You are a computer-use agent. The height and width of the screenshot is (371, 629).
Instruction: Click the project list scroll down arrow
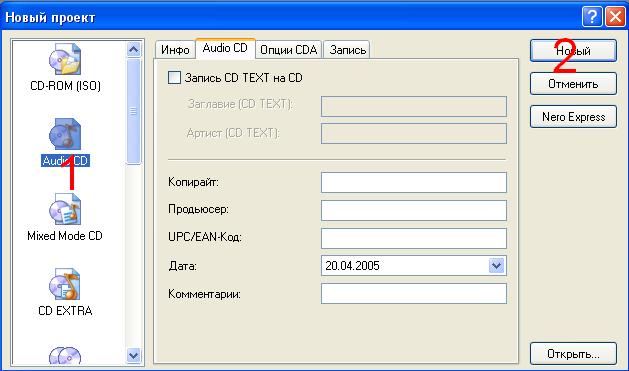click(134, 355)
